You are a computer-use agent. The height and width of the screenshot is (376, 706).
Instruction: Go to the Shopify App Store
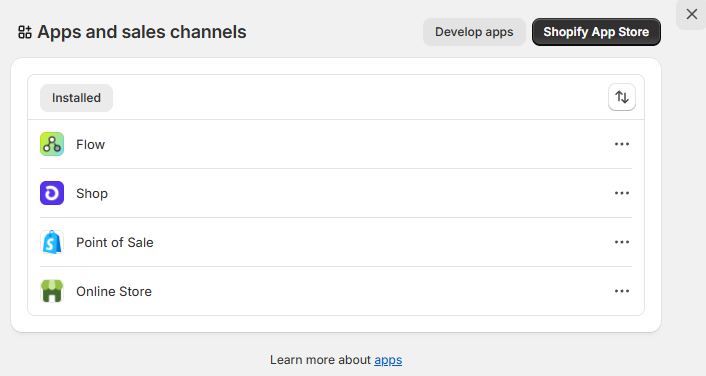(x=596, y=32)
